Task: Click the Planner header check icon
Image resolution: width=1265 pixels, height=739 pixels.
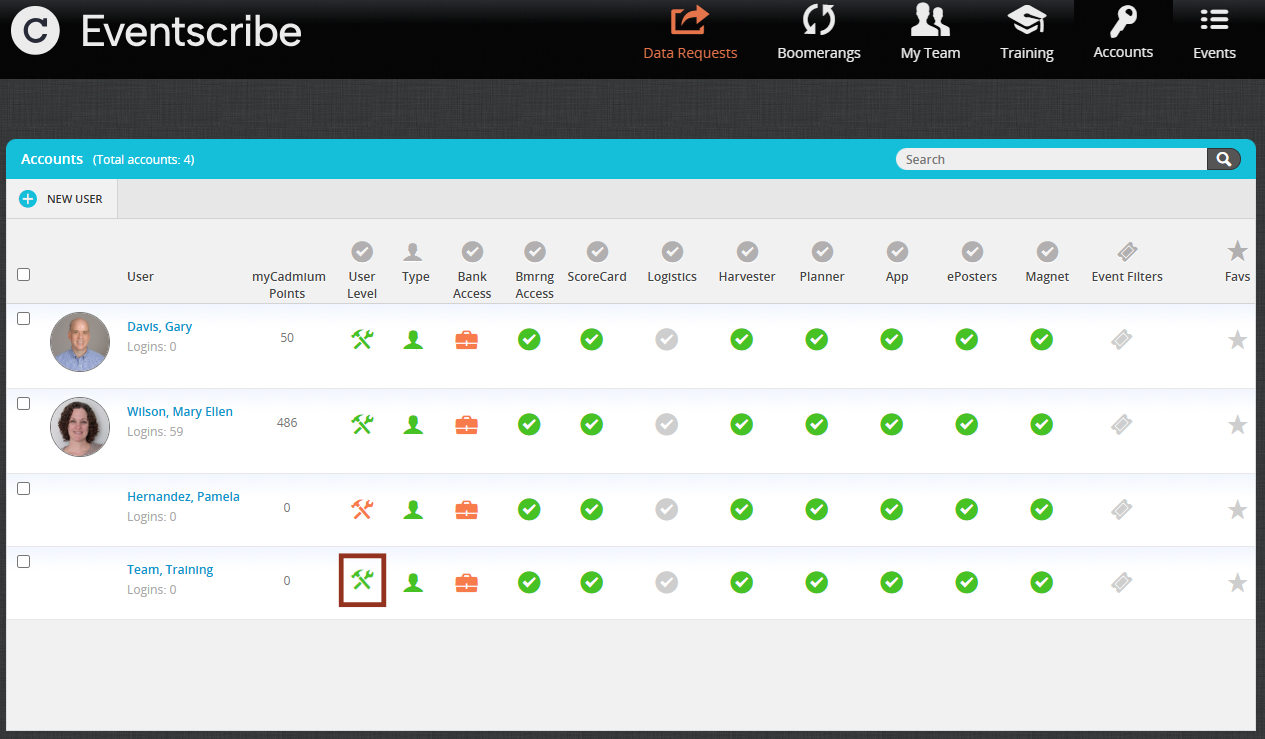Action: (x=822, y=251)
